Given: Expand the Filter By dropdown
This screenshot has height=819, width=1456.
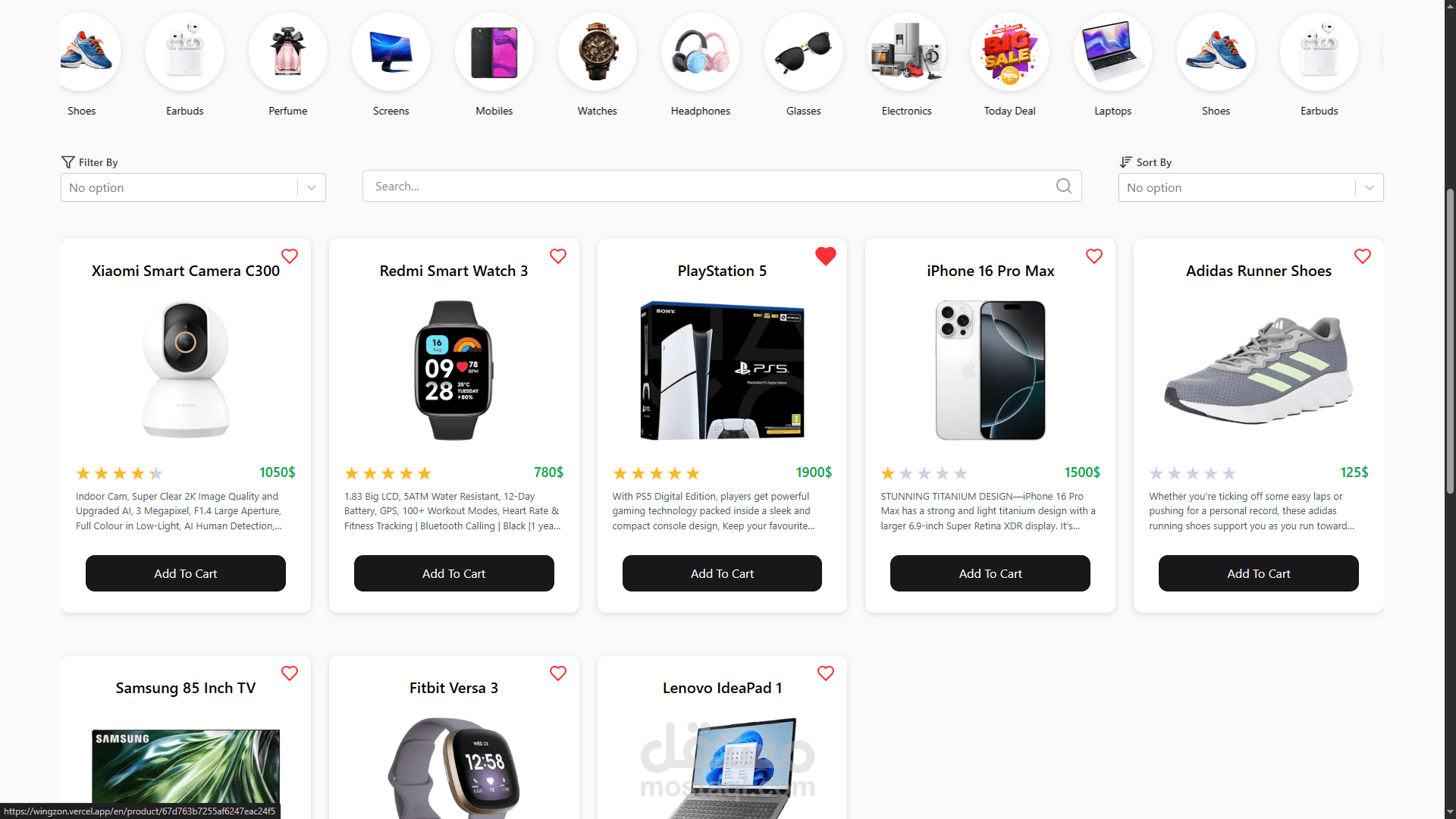Looking at the screenshot, I should [193, 187].
